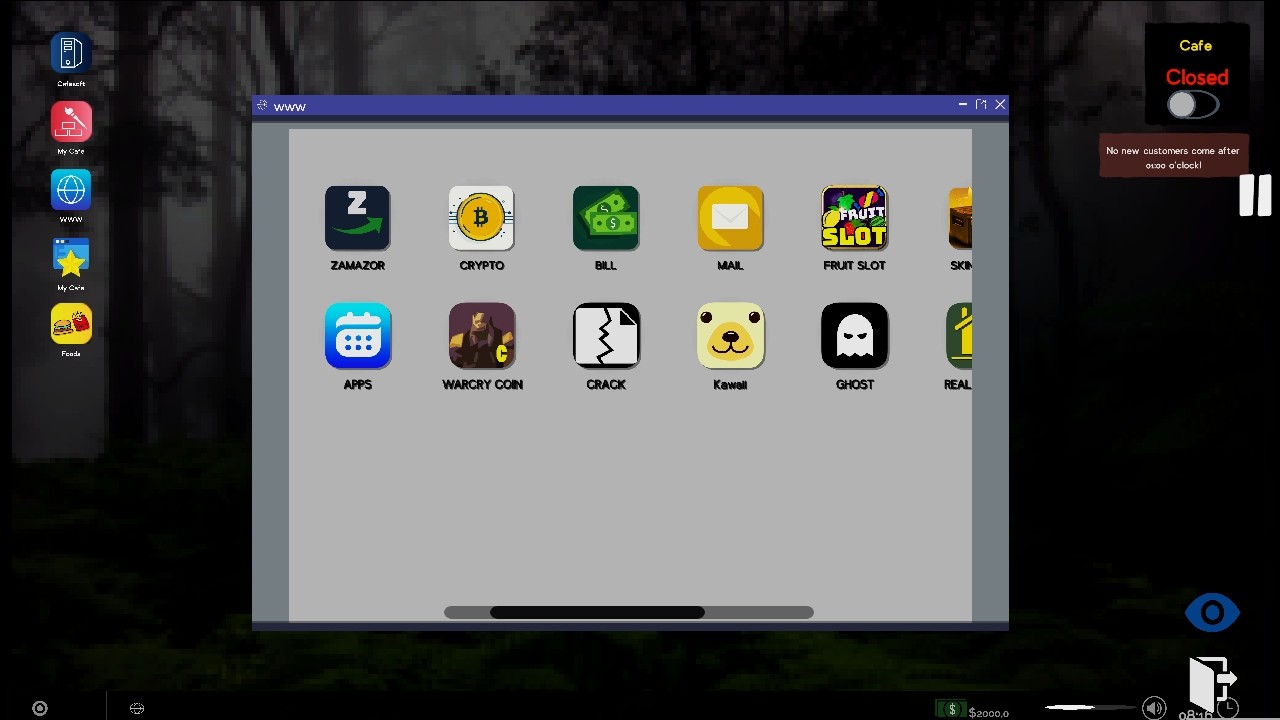
Task: Toggle the Cafe Closed switch
Action: coord(1192,104)
